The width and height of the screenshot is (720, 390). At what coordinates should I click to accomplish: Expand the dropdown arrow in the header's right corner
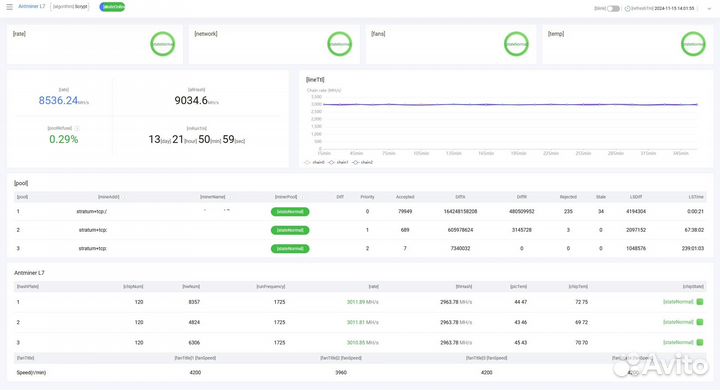pyautogui.click(x=709, y=8)
